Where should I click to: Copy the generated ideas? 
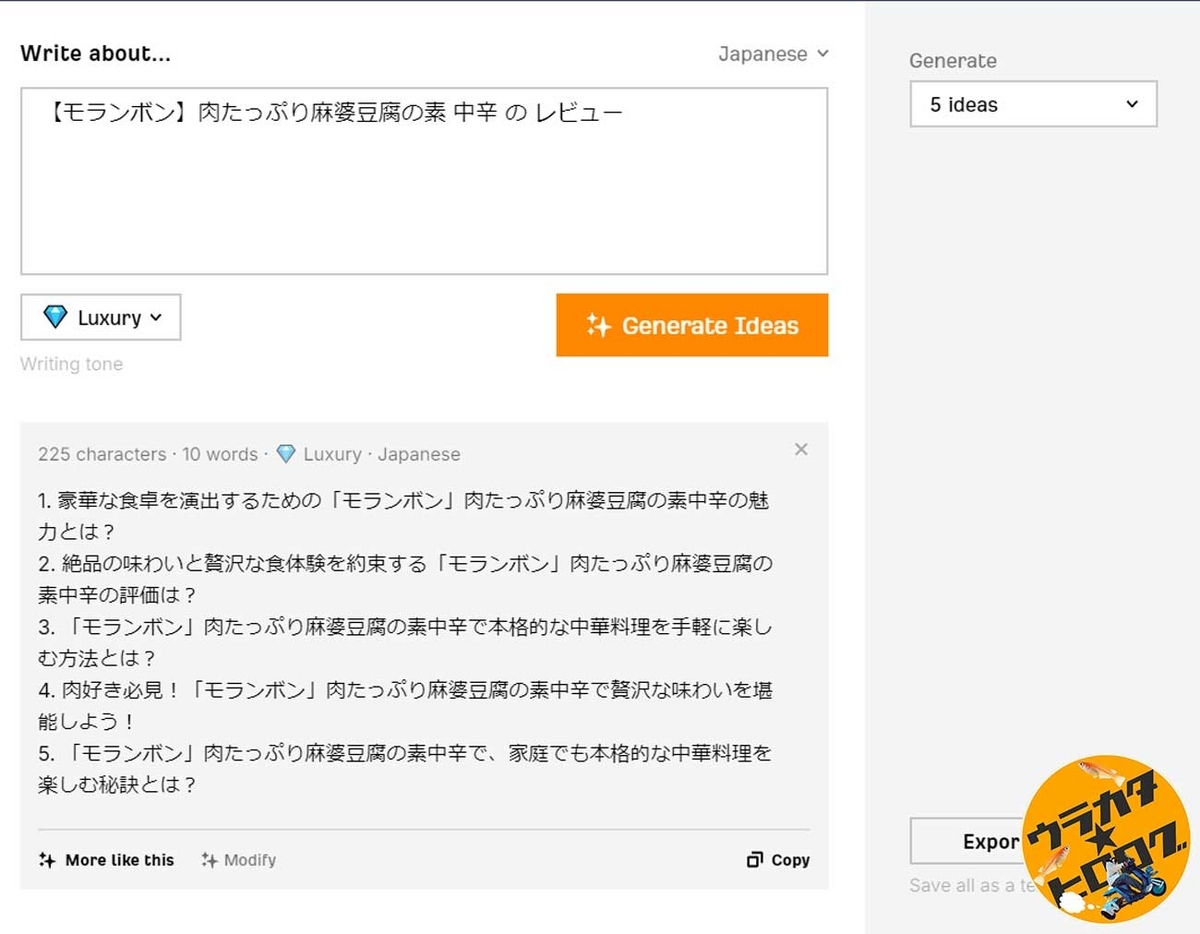(x=778, y=860)
